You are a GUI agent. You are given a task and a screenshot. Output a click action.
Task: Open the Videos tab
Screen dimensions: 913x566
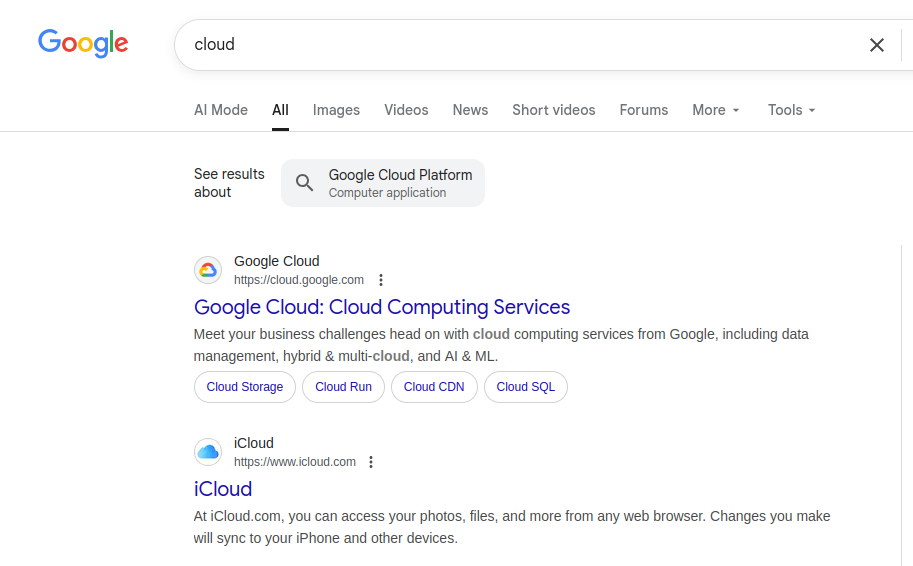pos(406,110)
